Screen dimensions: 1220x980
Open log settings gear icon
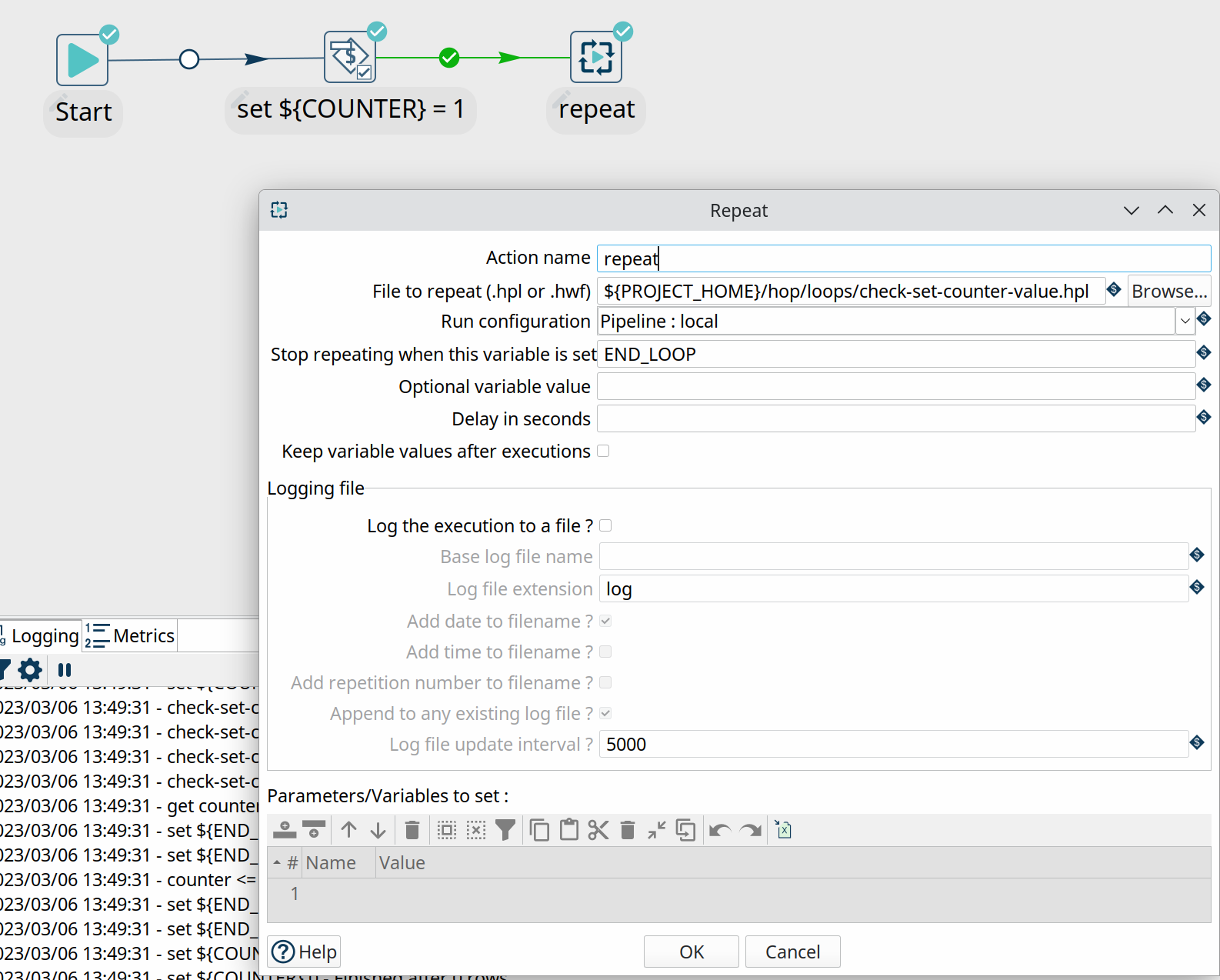pos(30,670)
